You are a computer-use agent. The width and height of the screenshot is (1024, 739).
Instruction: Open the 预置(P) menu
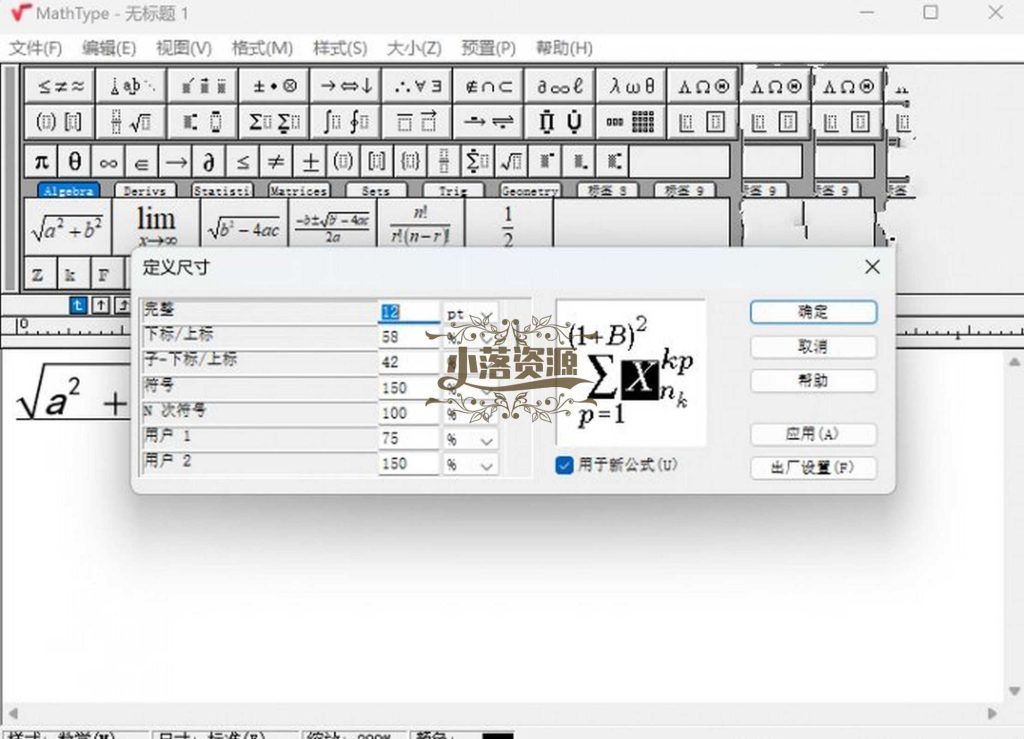coord(488,48)
